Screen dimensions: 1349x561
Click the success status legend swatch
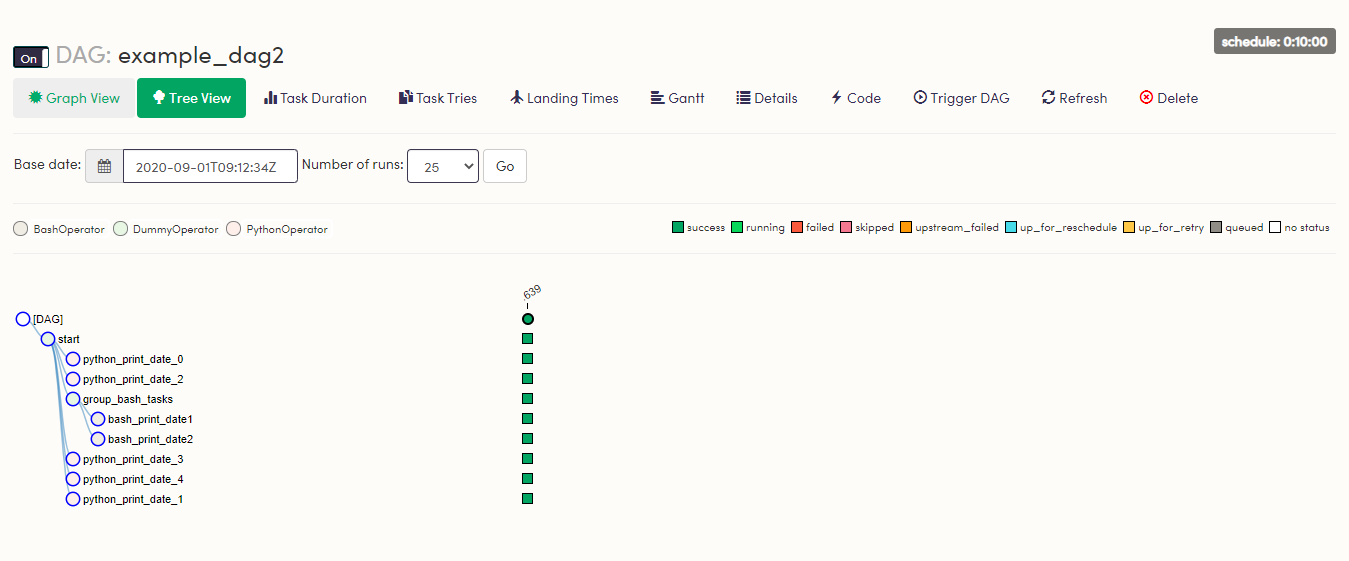[x=678, y=227]
